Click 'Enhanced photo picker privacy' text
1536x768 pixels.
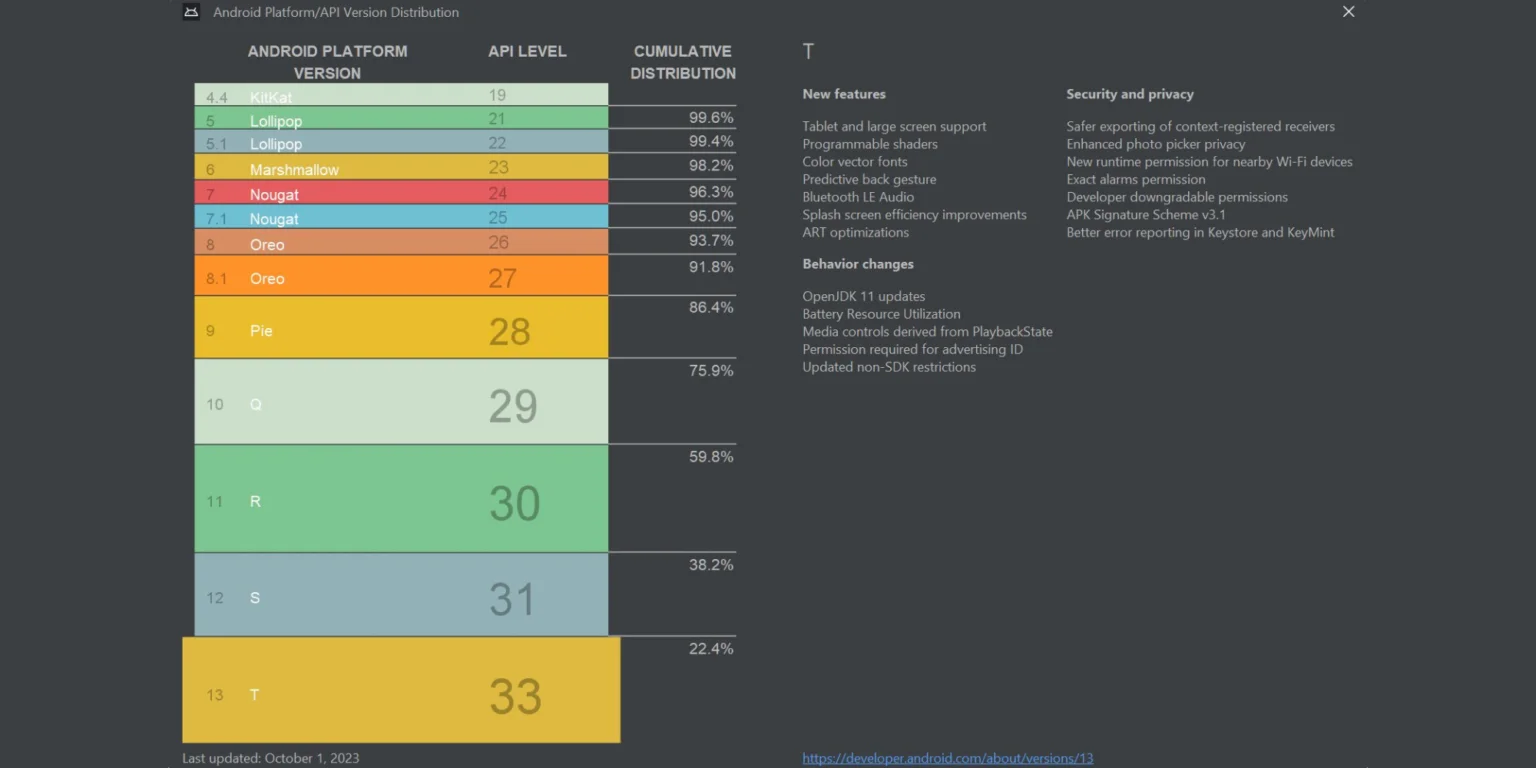click(1156, 144)
